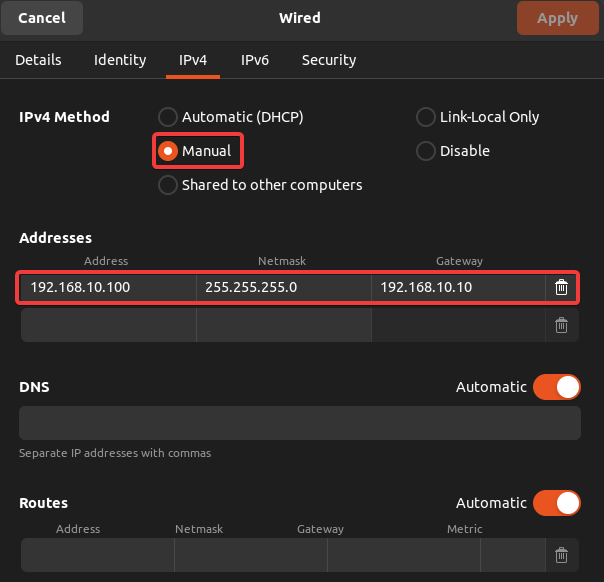Click the 192.168.10.10 gateway field

pyautogui.click(x=457, y=288)
